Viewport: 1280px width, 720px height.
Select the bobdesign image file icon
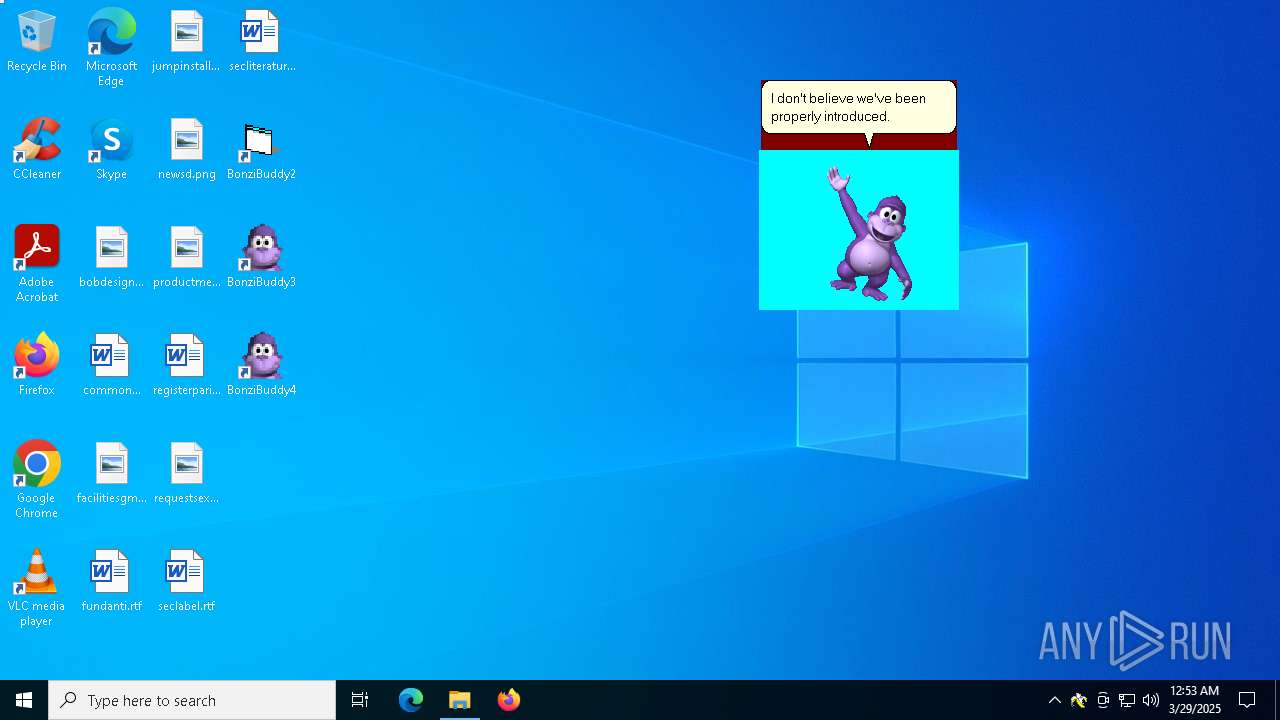click(111, 257)
